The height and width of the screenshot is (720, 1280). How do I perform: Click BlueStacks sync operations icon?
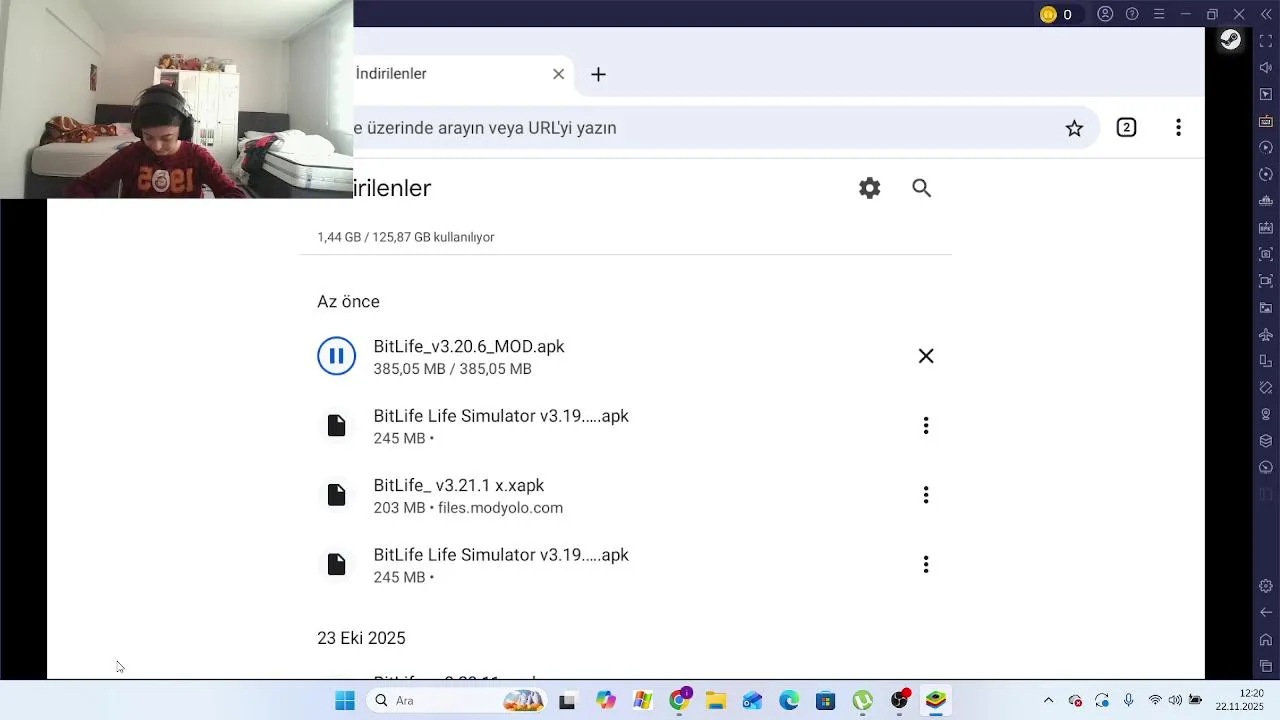[1266, 174]
